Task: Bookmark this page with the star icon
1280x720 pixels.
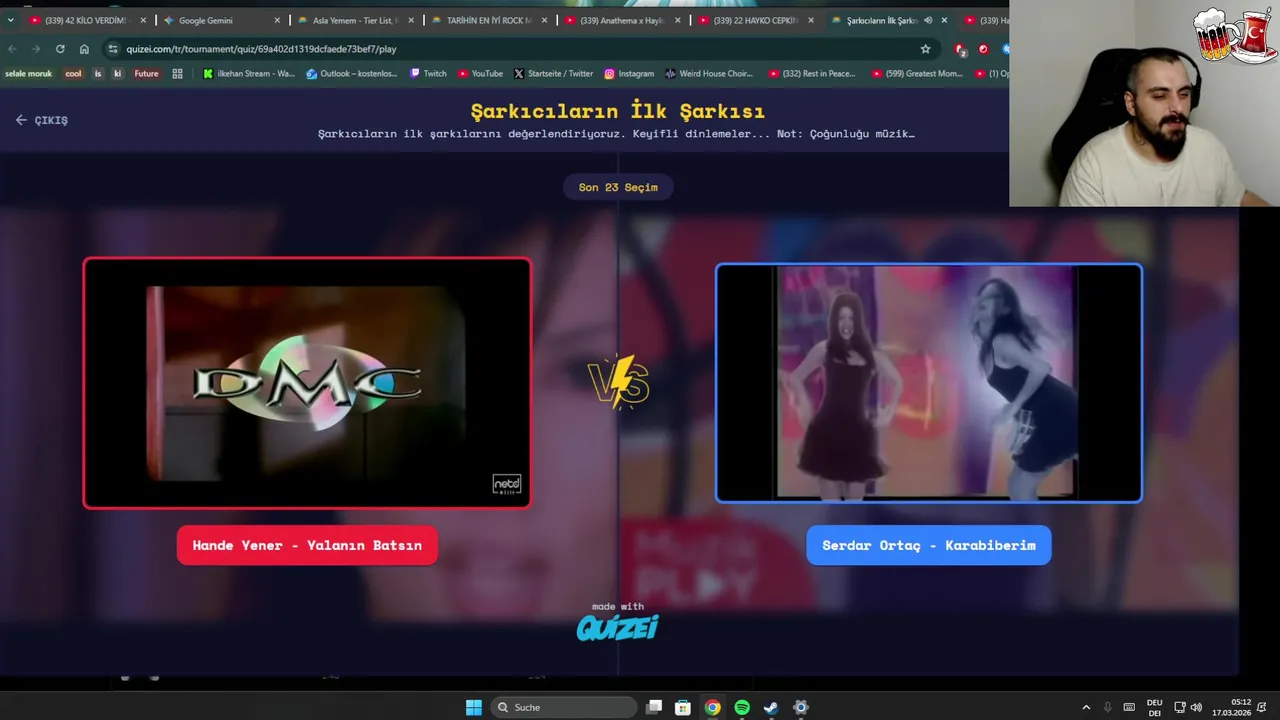Action: 925,49
